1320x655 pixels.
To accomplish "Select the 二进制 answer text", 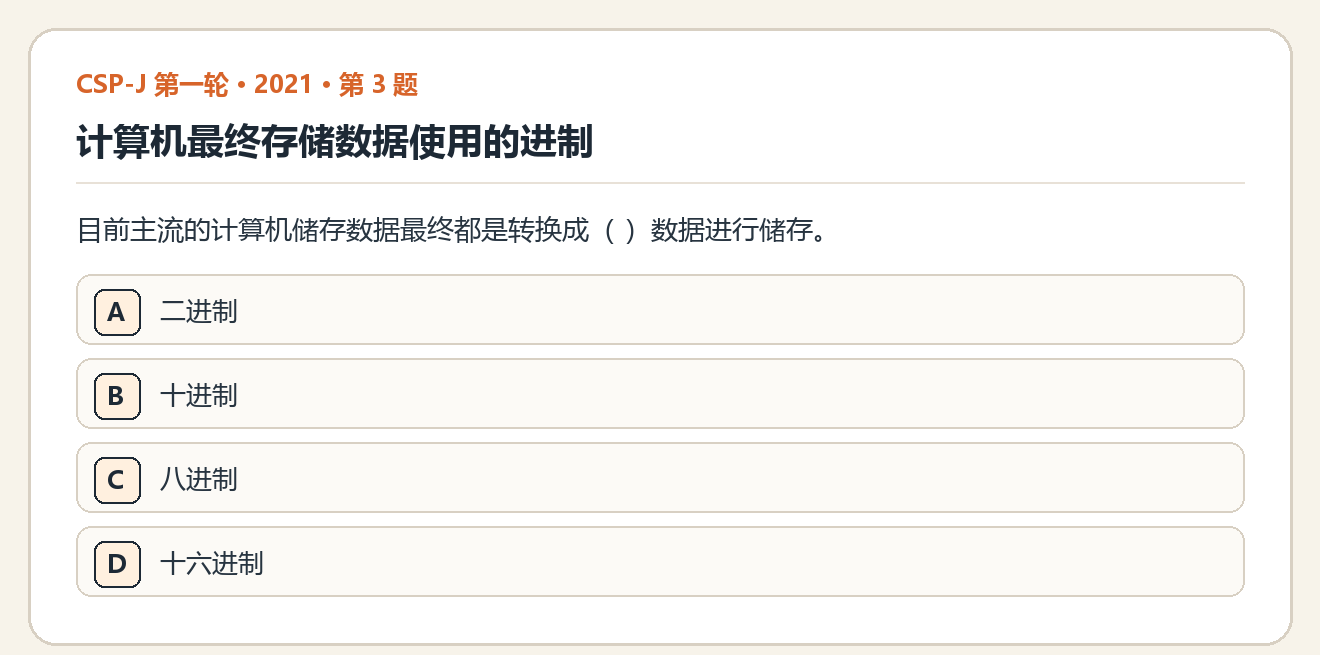I will point(199,311).
